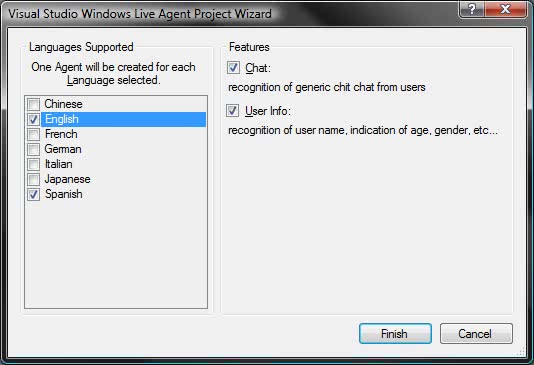Select the highlighted English row

coord(124,119)
